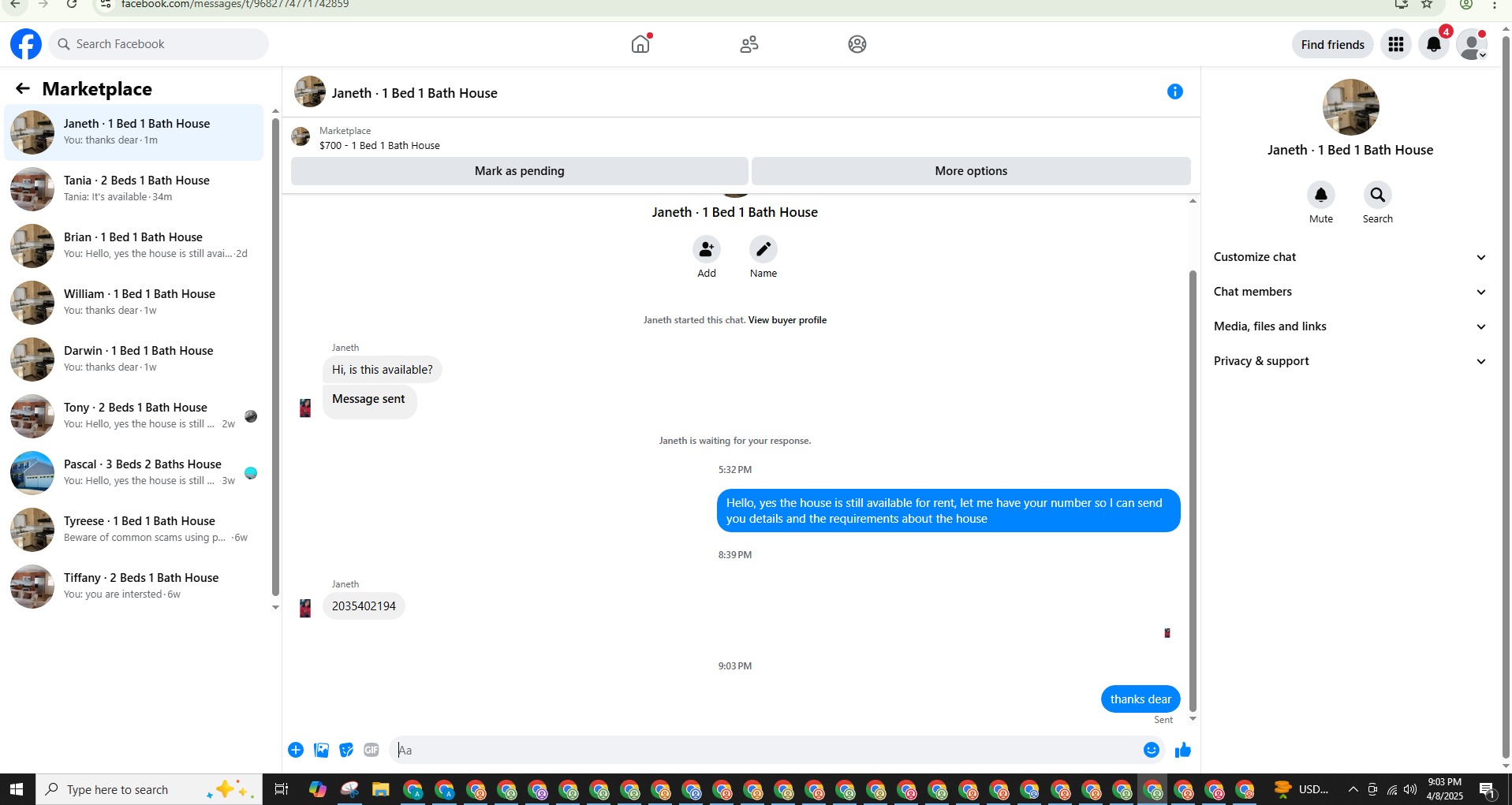Open Windows Start menu
Image resolution: width=1512 pixels, height=805 pixels.
click(17, 789)
